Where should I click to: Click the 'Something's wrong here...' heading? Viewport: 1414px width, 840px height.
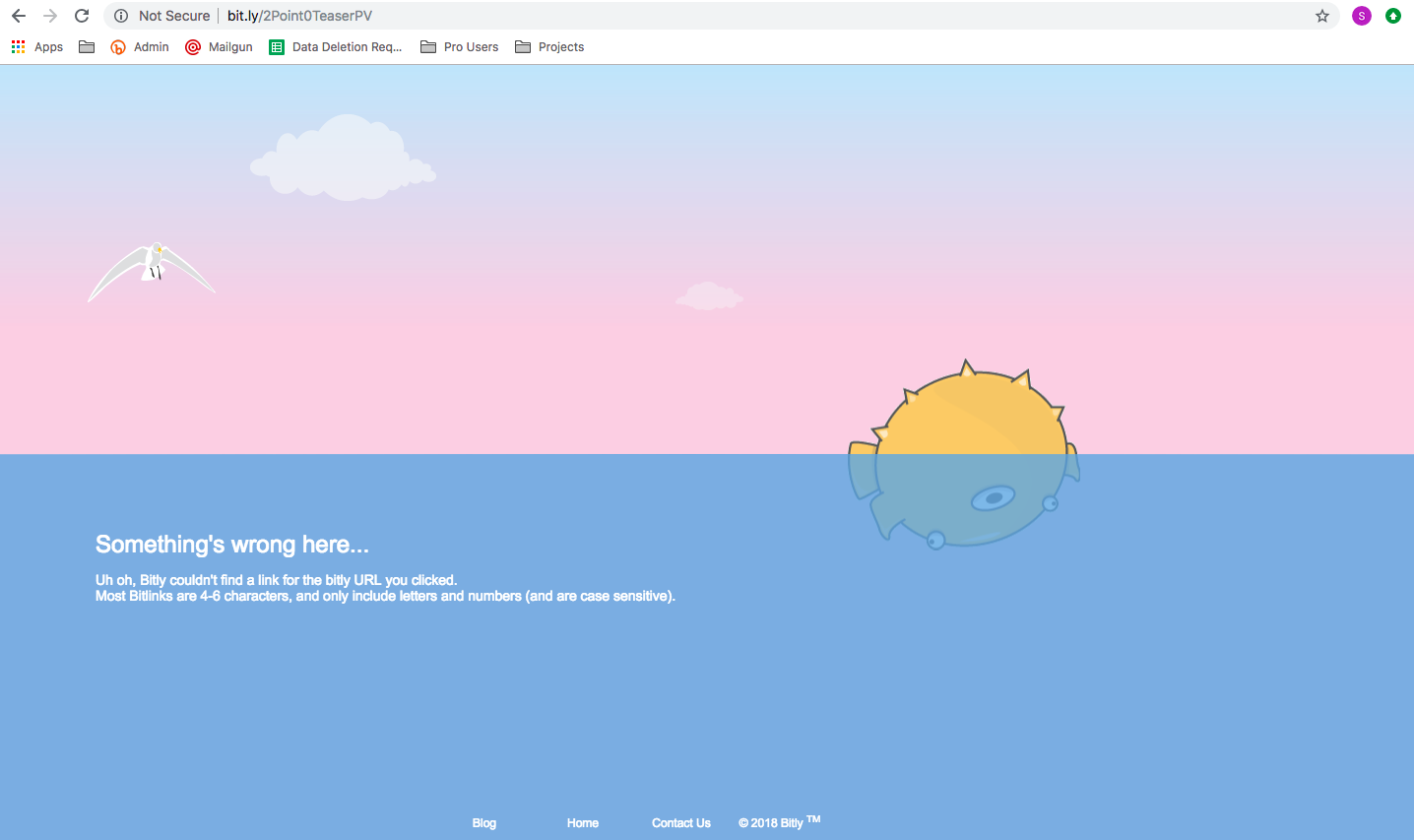click(232, 545)
